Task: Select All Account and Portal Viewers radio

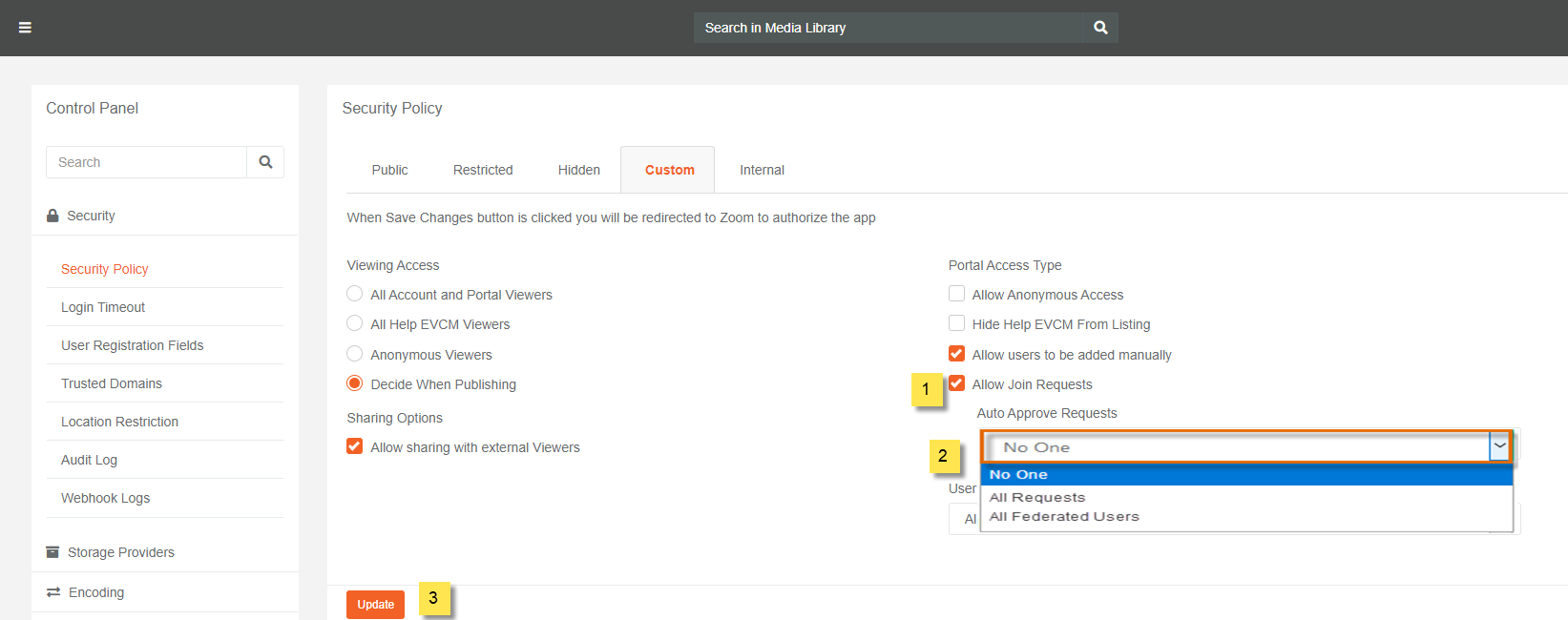Action: pos(355,294)
